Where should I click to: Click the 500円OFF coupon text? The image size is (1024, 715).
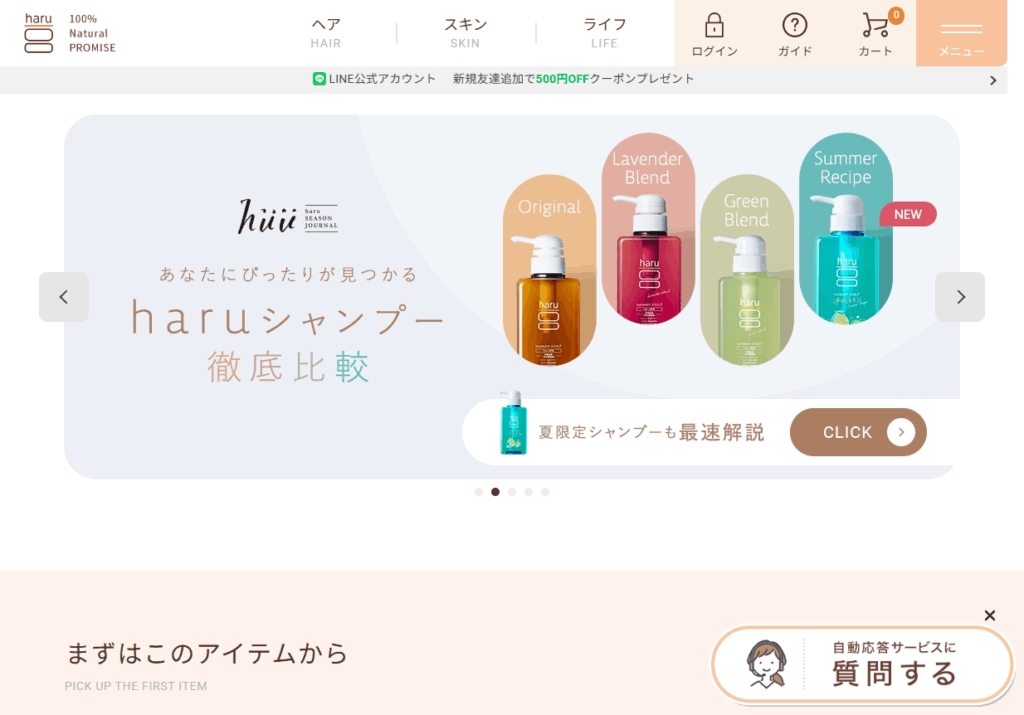pos(562,79)
